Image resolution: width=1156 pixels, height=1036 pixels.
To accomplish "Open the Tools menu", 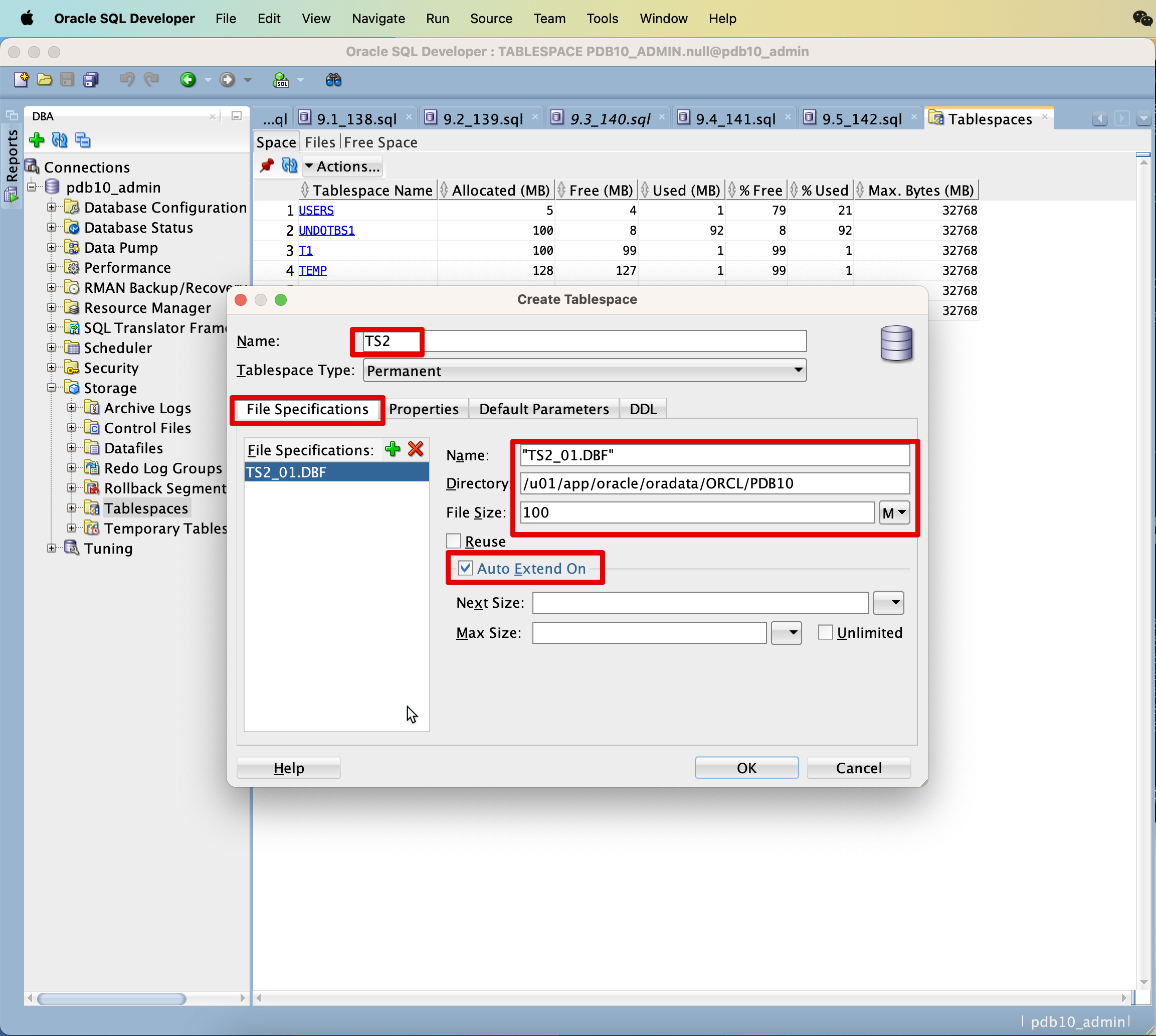I will click(x=602, y=18).
